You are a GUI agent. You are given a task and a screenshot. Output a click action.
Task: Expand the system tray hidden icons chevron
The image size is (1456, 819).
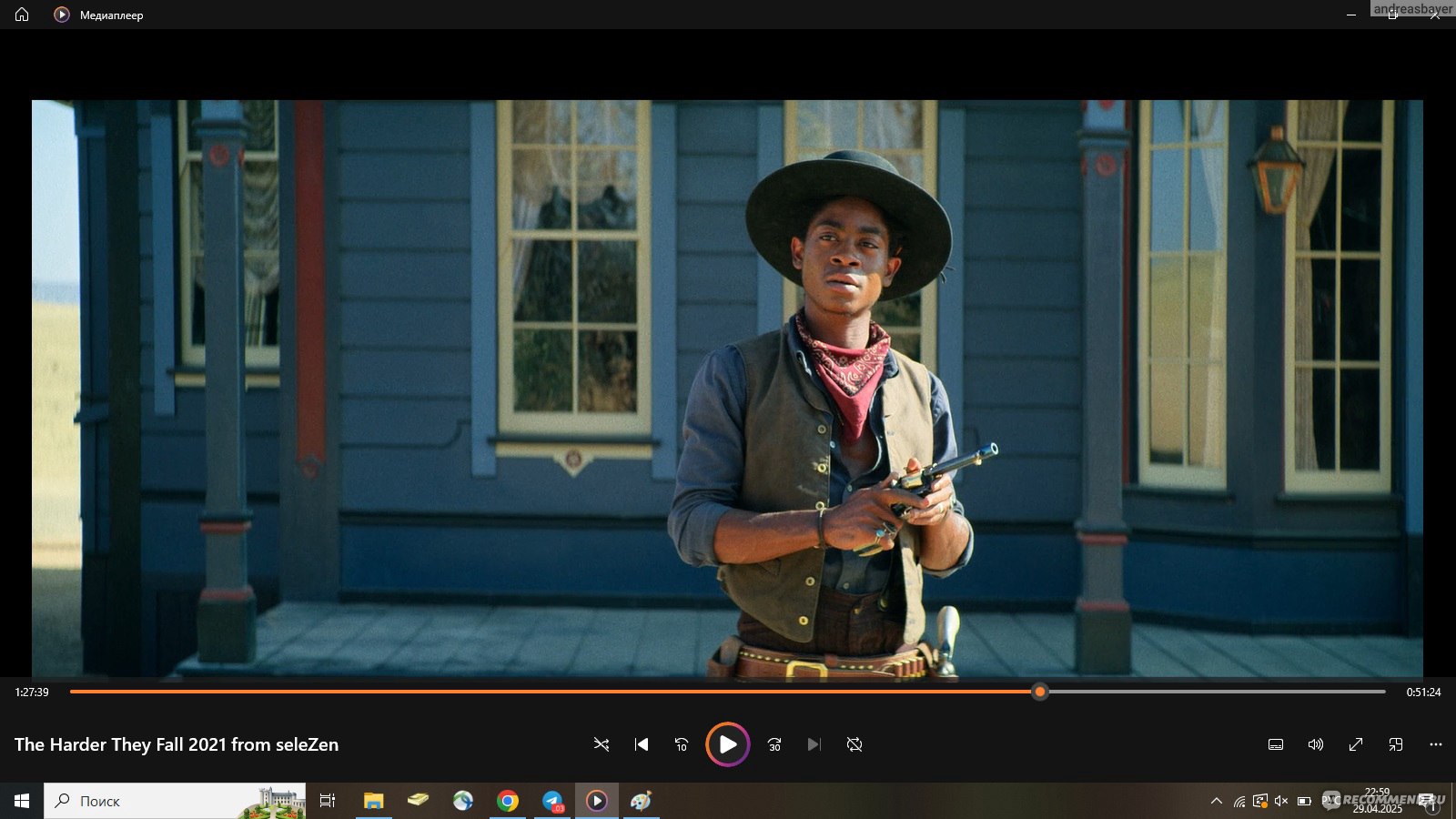click(x=1217, y=801)
